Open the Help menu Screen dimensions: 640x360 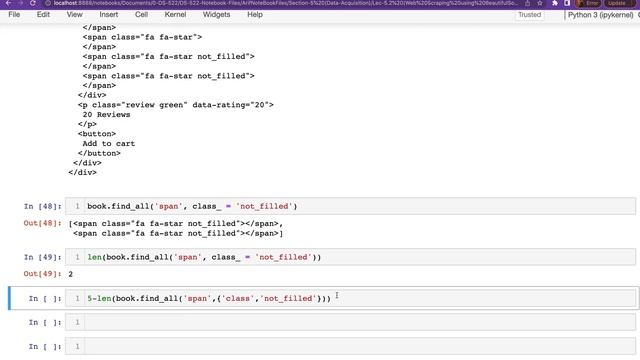tap(255, 14)
